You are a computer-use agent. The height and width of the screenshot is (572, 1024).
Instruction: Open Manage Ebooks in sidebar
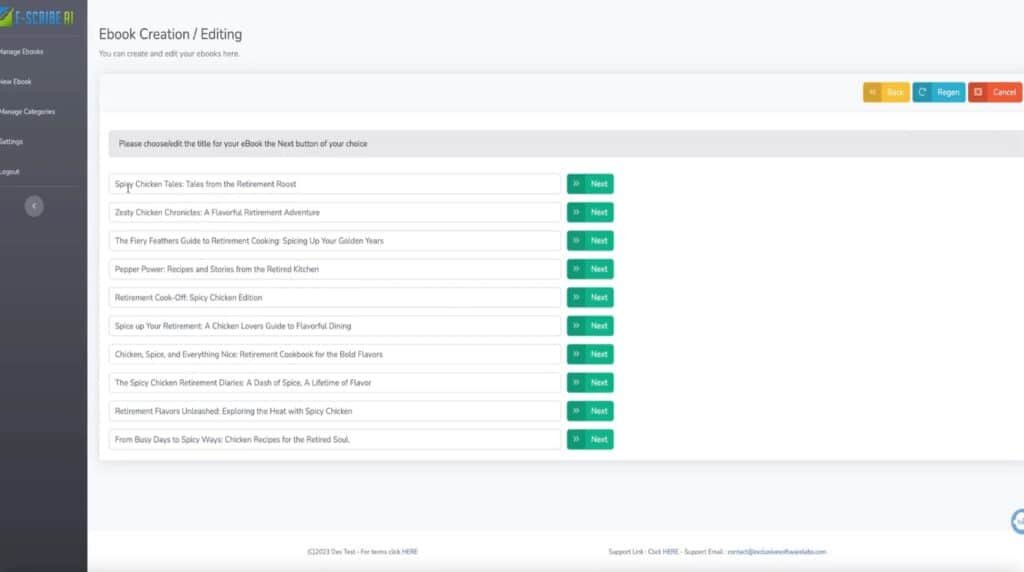[22, 52]
